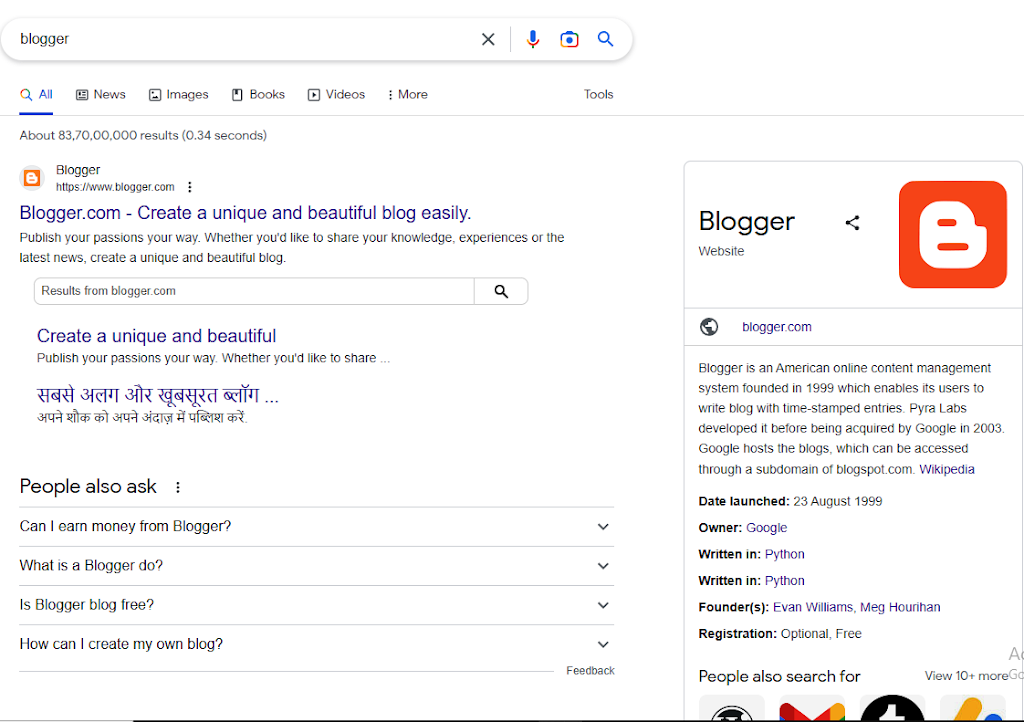The height and width of the screenshot is (722, 1024).
Task: Open the Blogger.com main result title link
Action: tap(246, 213)
